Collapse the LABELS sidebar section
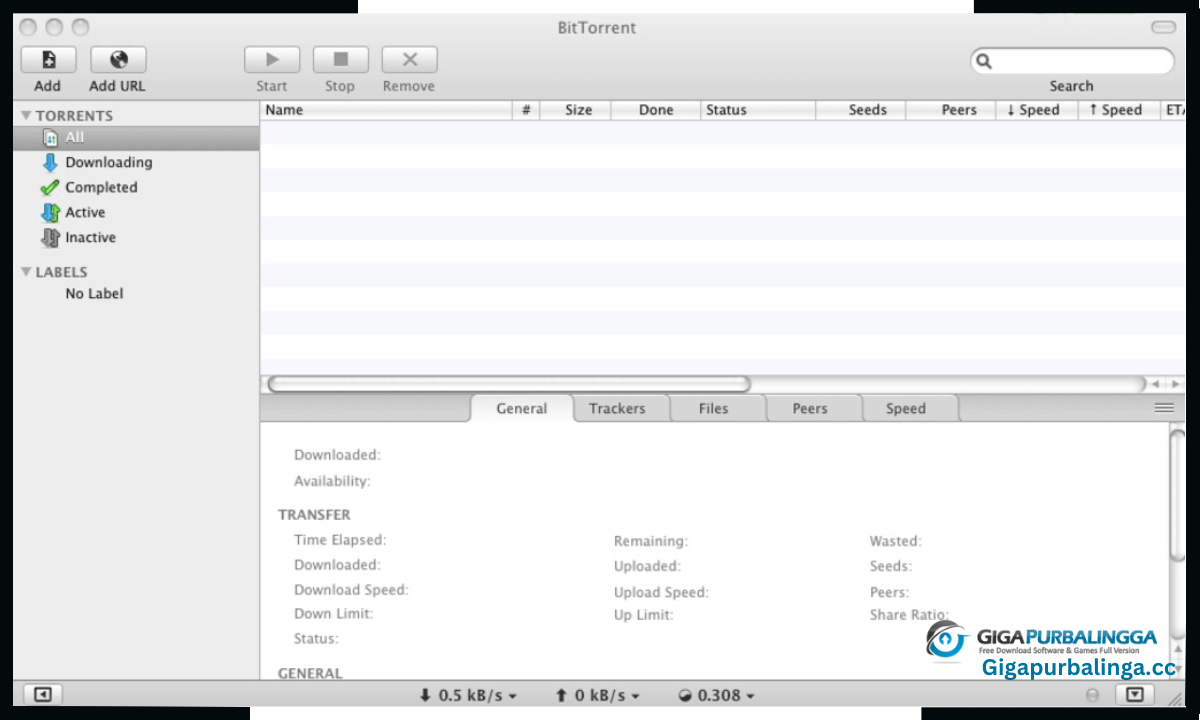Viewport: 1200px width, 720px height. pos(27,272)
